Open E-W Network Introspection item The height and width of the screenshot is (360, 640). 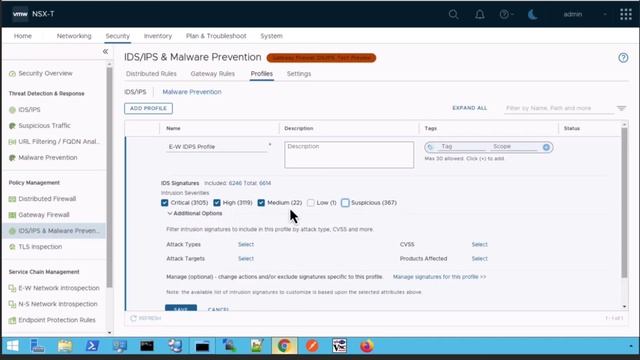(x=59, y=288)
